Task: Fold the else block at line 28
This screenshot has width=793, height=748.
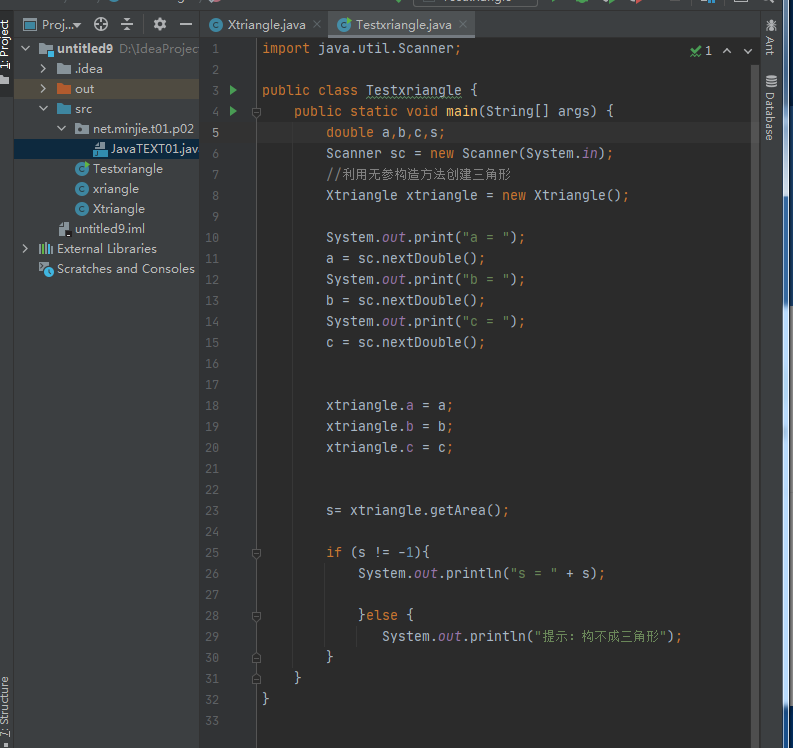Action: [x=257, y=616]
